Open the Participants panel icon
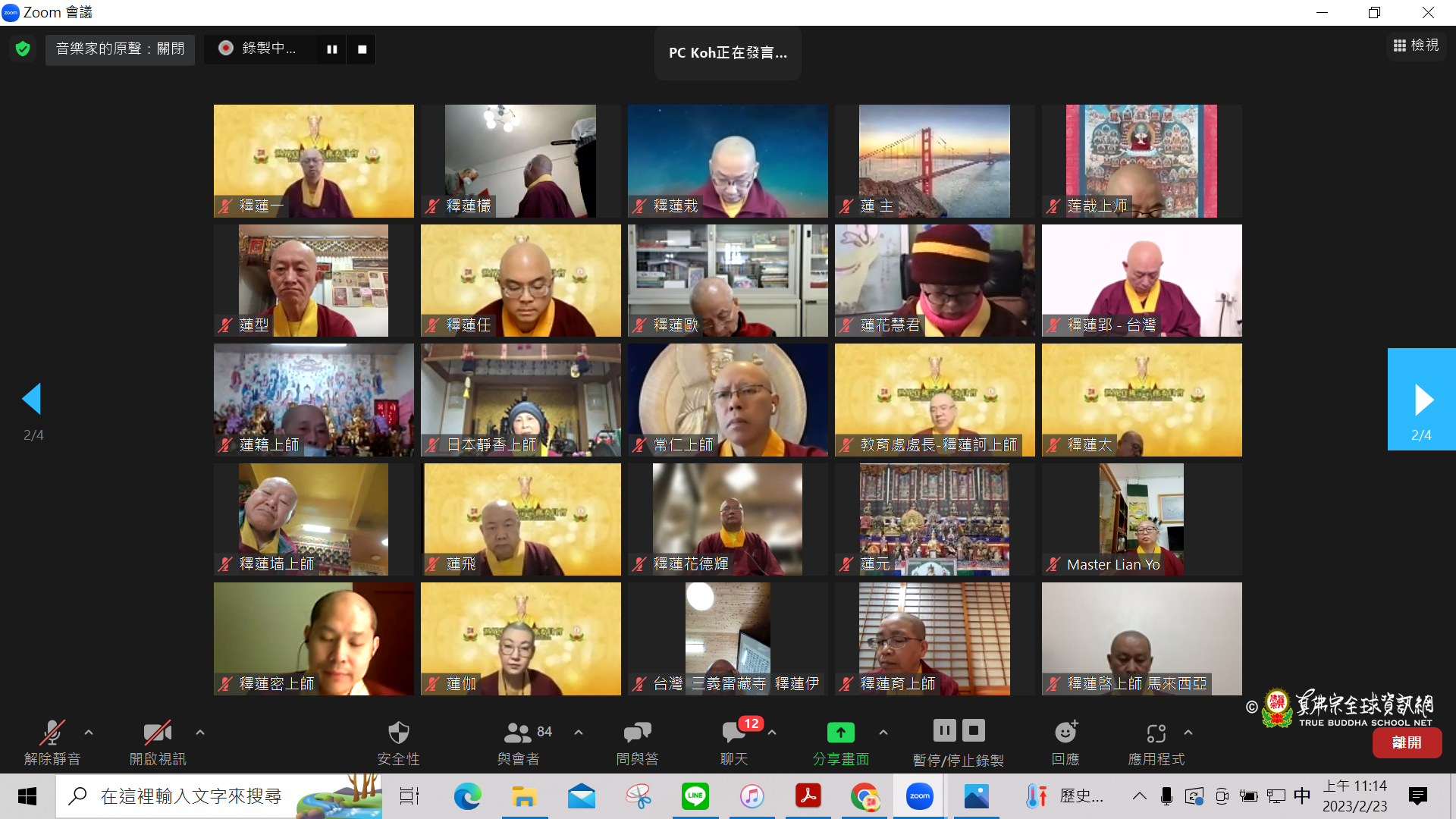Screen dimensions: 1456x819 tap(518, 733)
